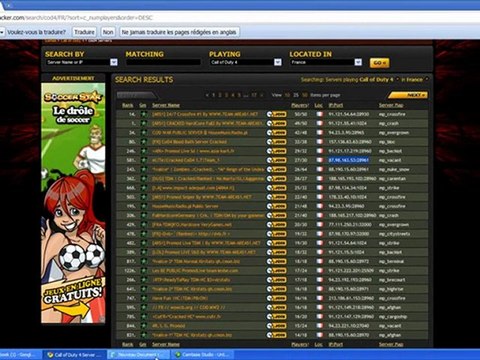
Task: Join the rank 478 mp_citystreets server
Action: (x=276, y=234)
